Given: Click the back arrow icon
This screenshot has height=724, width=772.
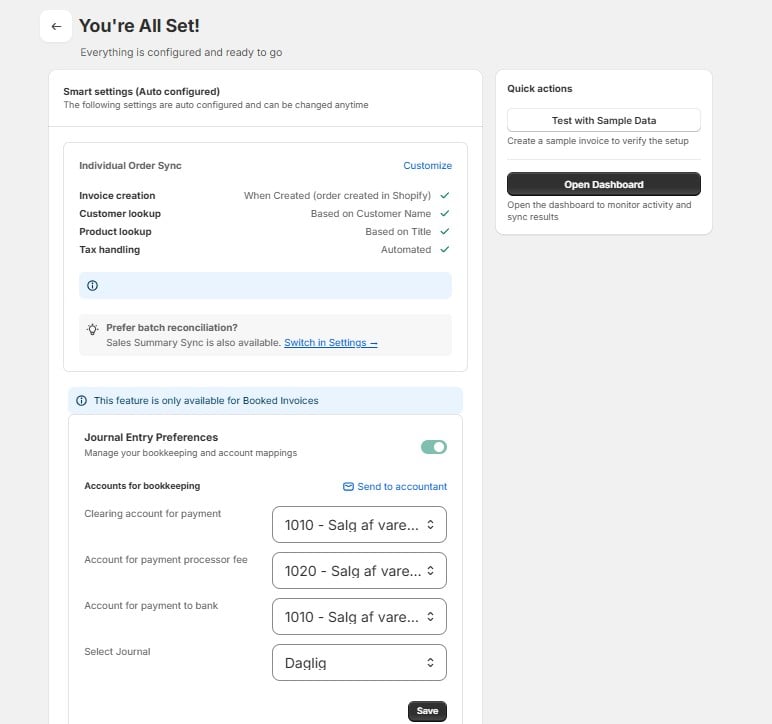Looking at the screenshot, I should 56,26.
